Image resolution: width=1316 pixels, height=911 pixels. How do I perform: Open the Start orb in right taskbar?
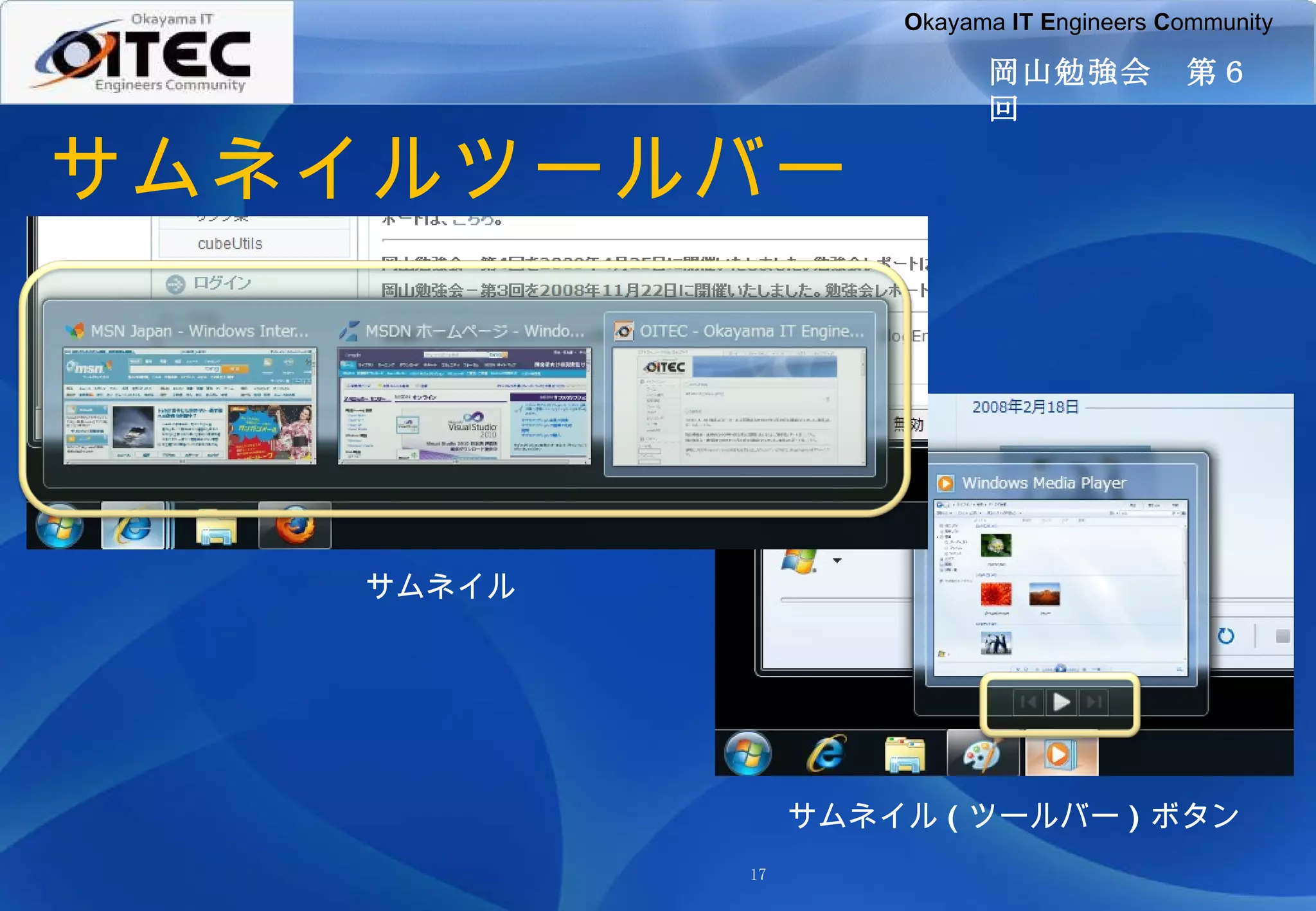pyautogui.click(x=748, y=753)
